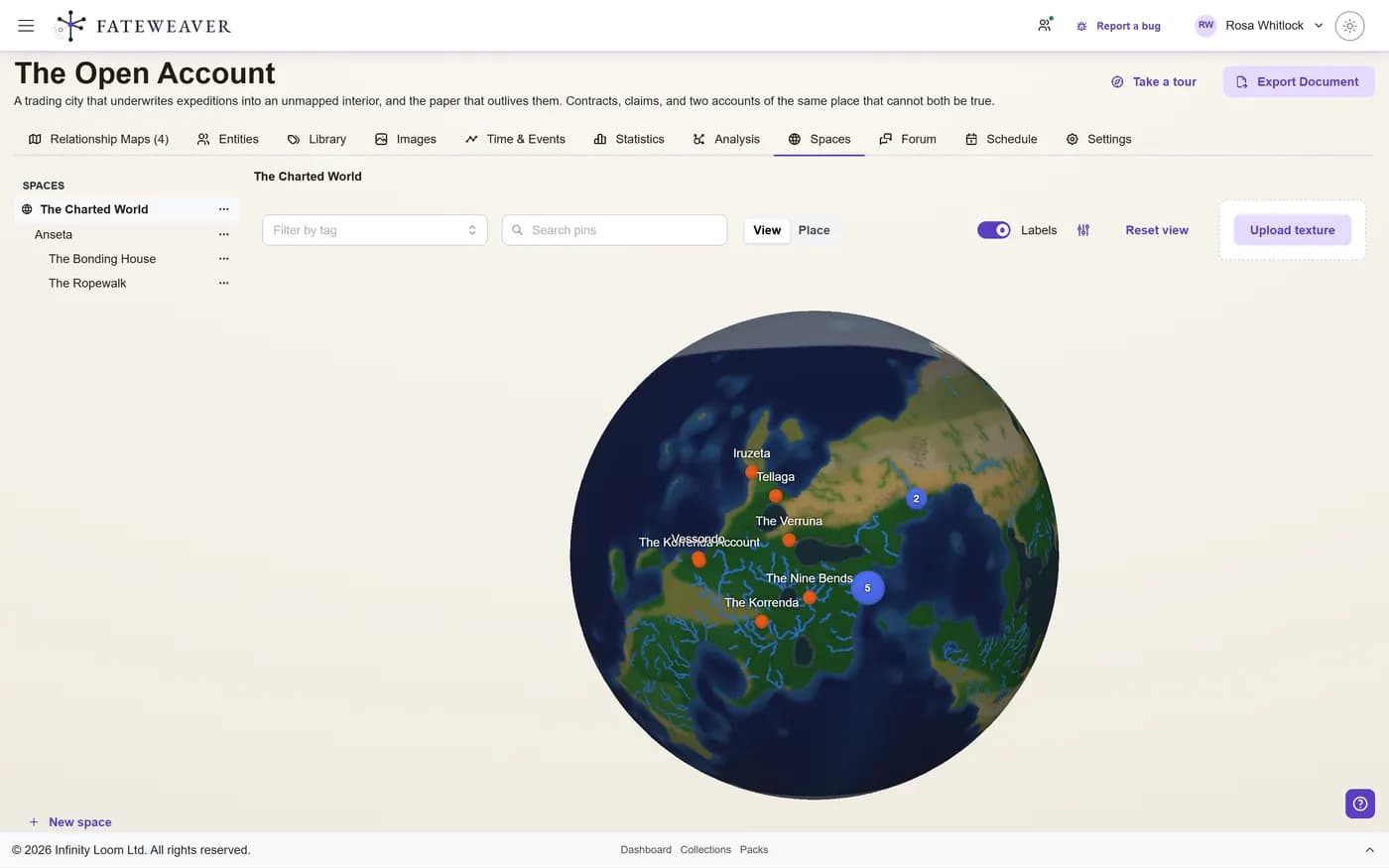The image size is (1389, 868).
Task: View the Statistics tab
Action: [x=629, y=139]
